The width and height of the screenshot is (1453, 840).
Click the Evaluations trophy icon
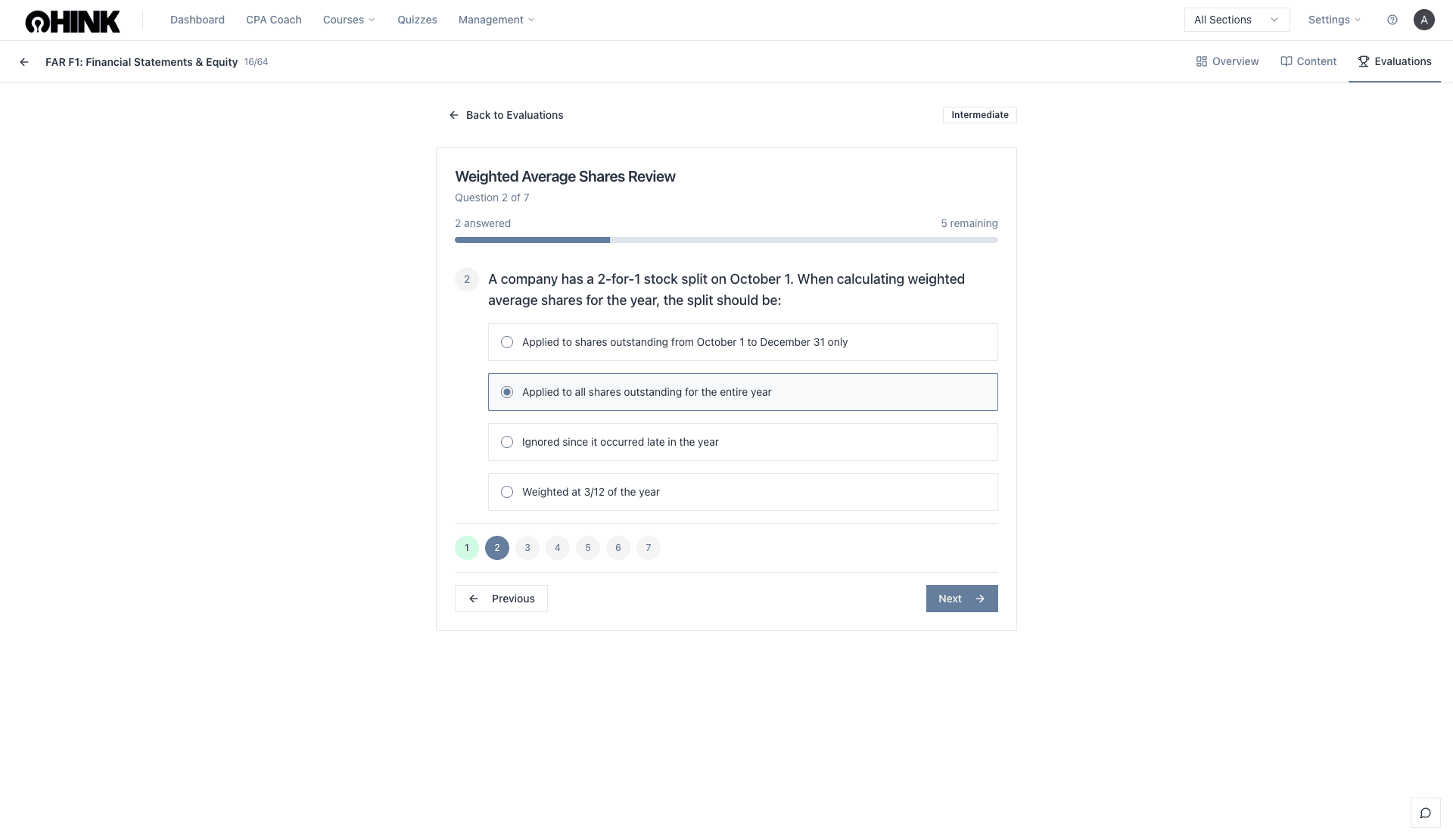pos(1364,61)
